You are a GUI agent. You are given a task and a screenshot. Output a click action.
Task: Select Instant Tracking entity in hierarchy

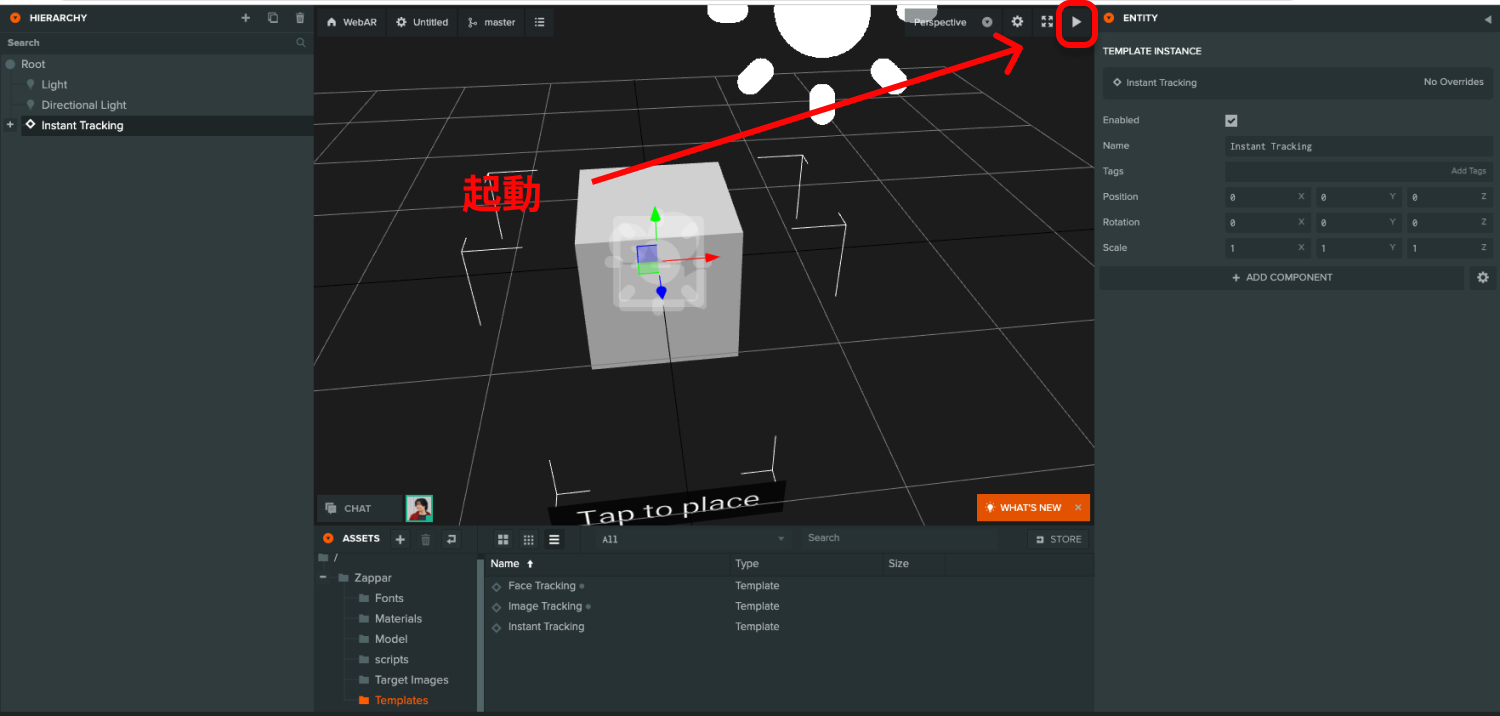(x=82, y=125)
